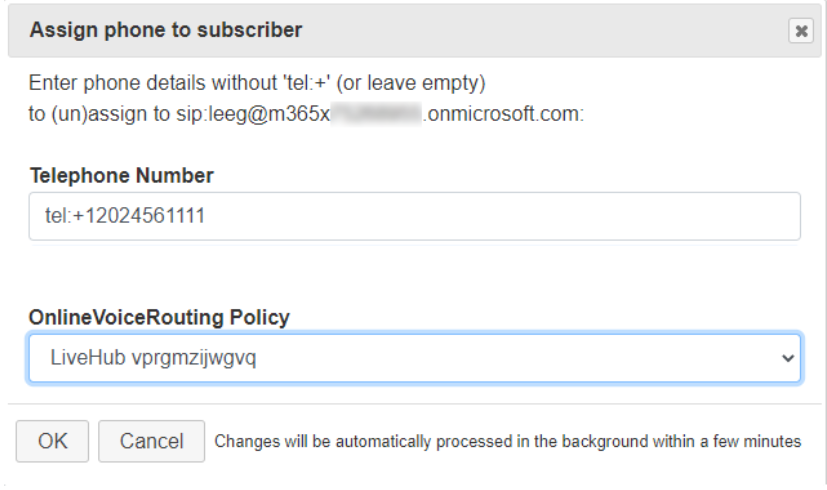Click the empty area of the title bar
The image size is (827, 490).
(543, 31)
